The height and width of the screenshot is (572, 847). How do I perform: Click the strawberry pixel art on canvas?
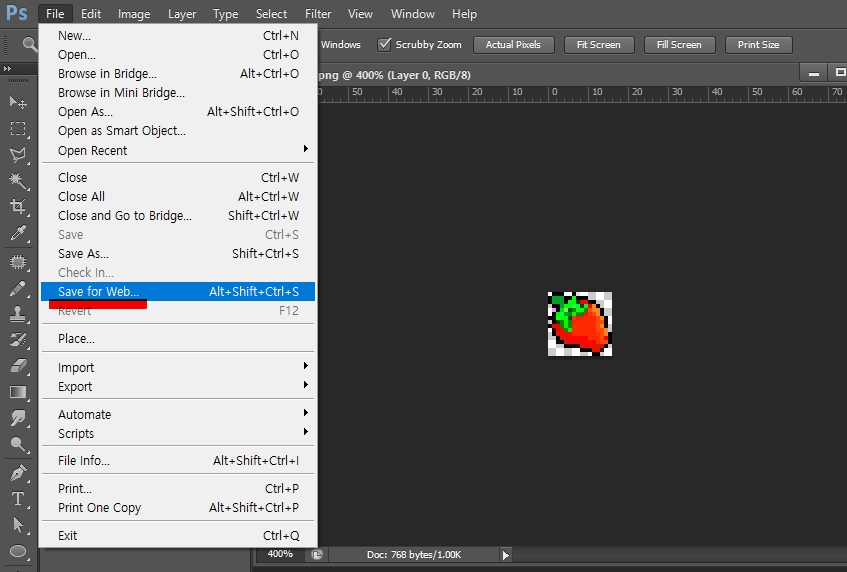(x=580, y=324)
